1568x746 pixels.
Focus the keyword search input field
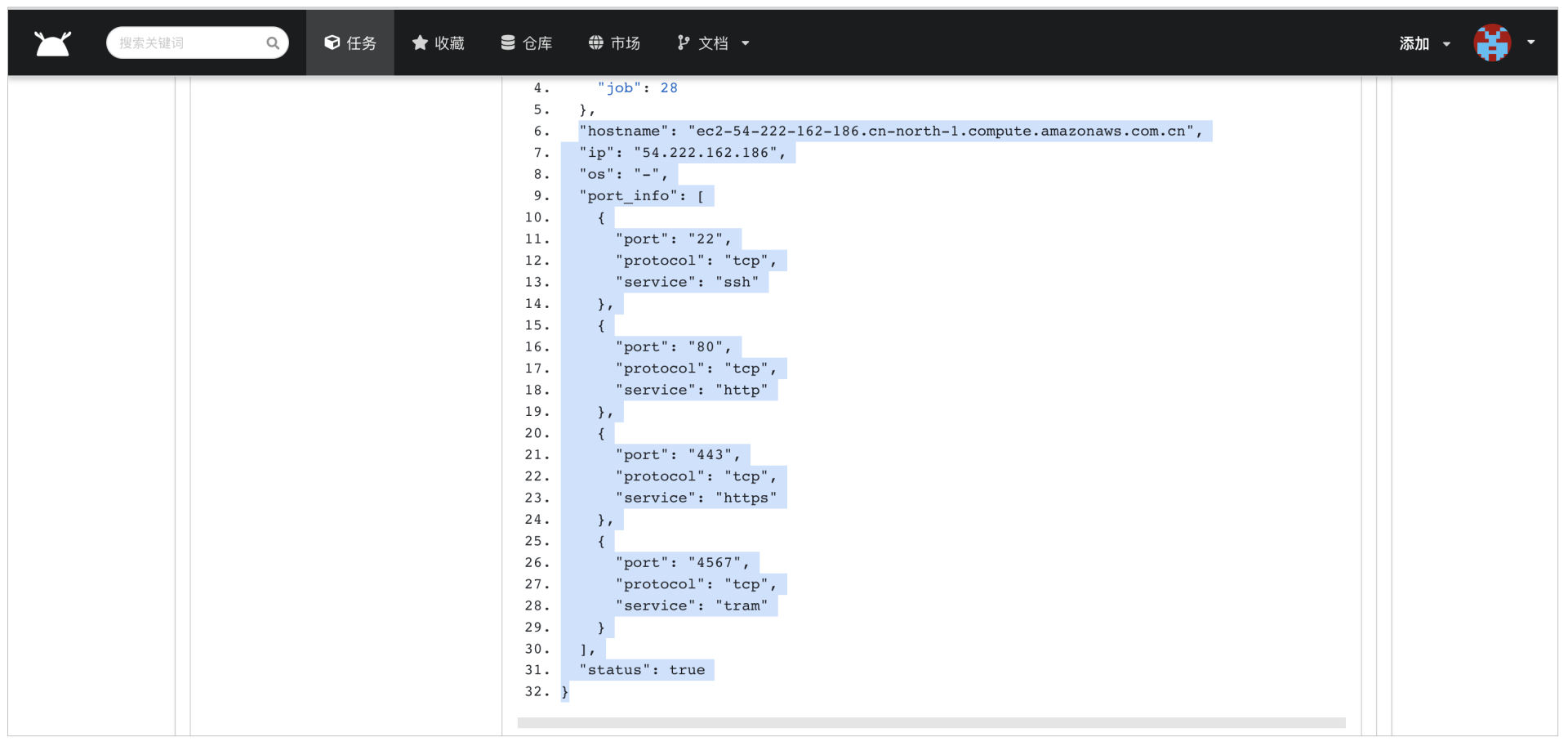[189, 43]
